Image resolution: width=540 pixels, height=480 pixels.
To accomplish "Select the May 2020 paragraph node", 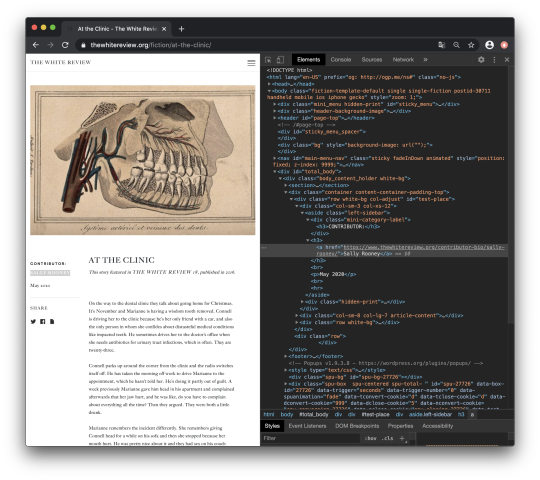I will [333, 274].
